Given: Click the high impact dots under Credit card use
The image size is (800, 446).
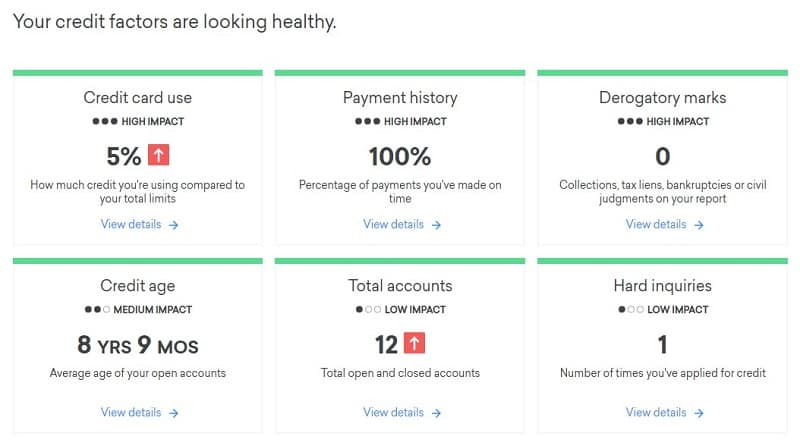Looking at the screenshot, I should point(104,122).
